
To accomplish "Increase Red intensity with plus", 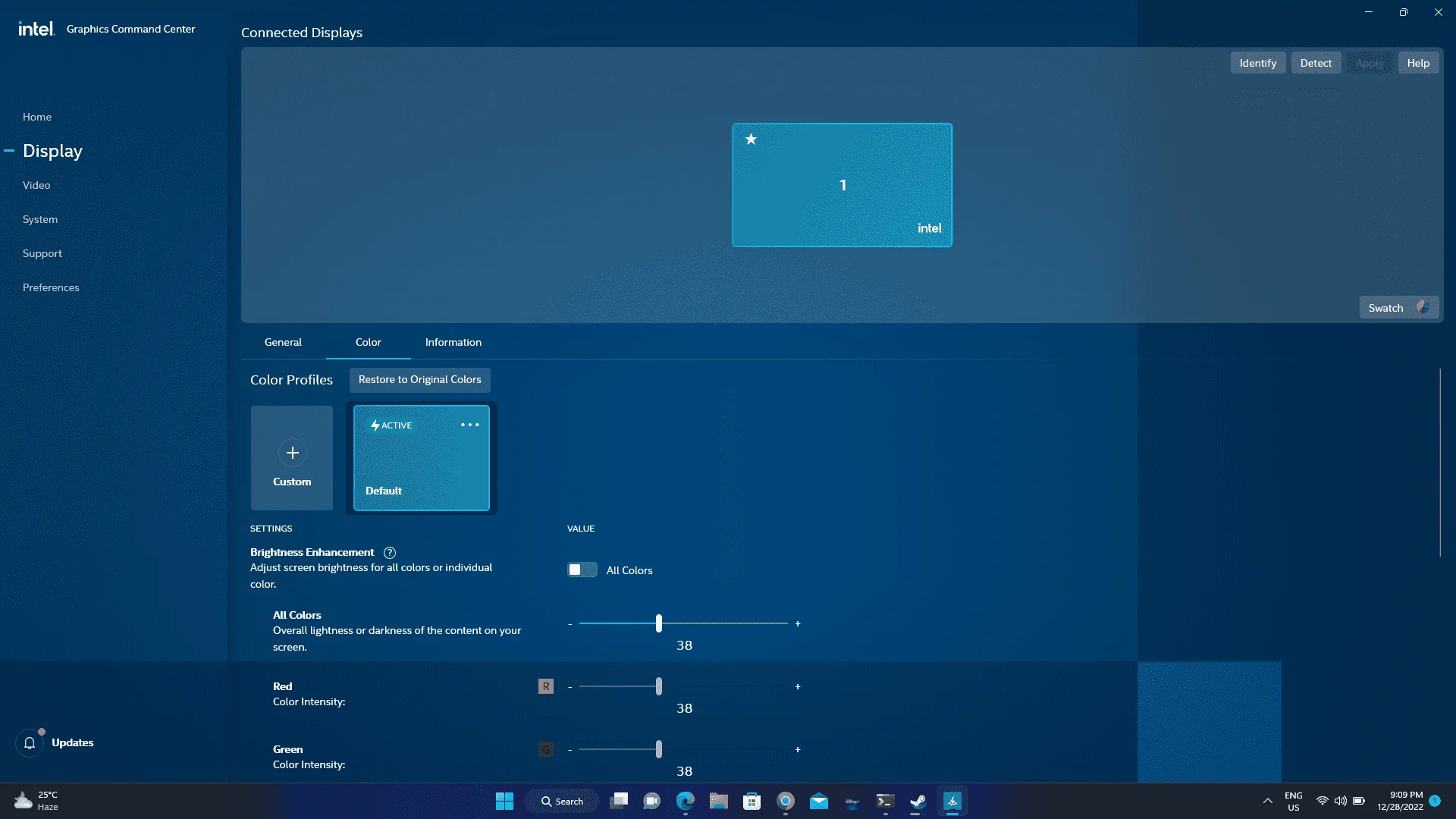I will coord(798,686).
